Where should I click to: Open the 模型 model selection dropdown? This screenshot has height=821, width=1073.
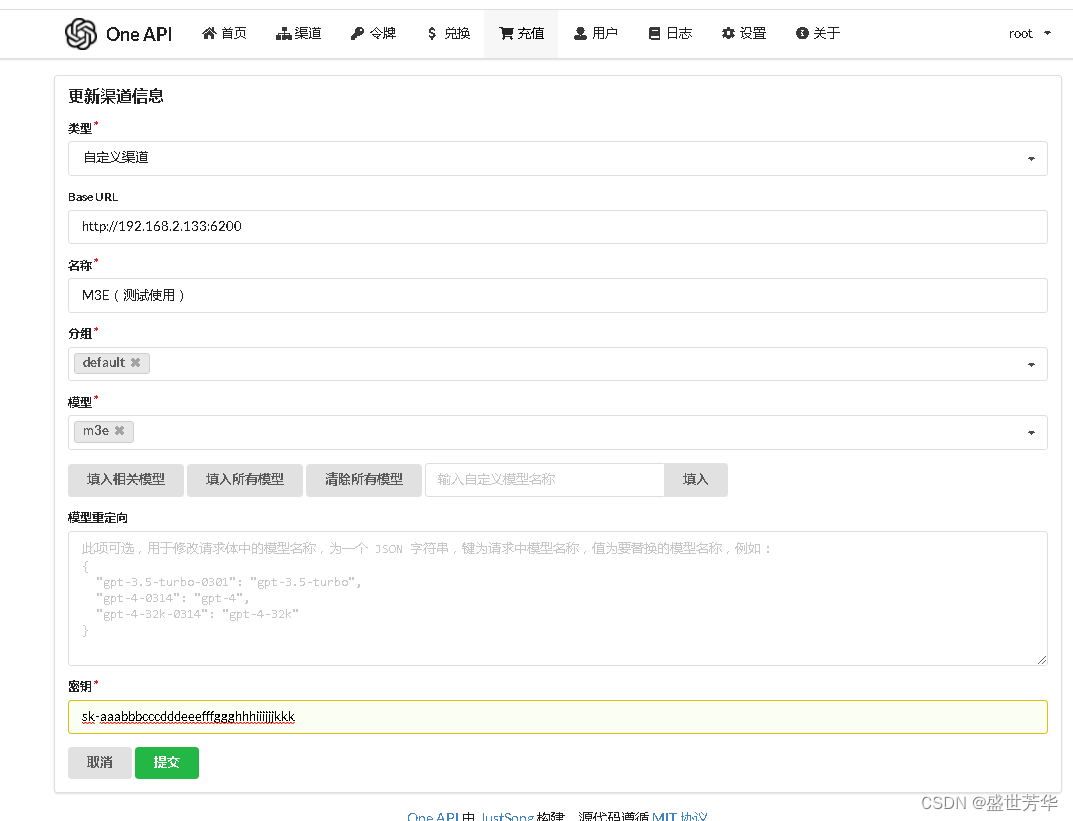tap(1032, 431)
